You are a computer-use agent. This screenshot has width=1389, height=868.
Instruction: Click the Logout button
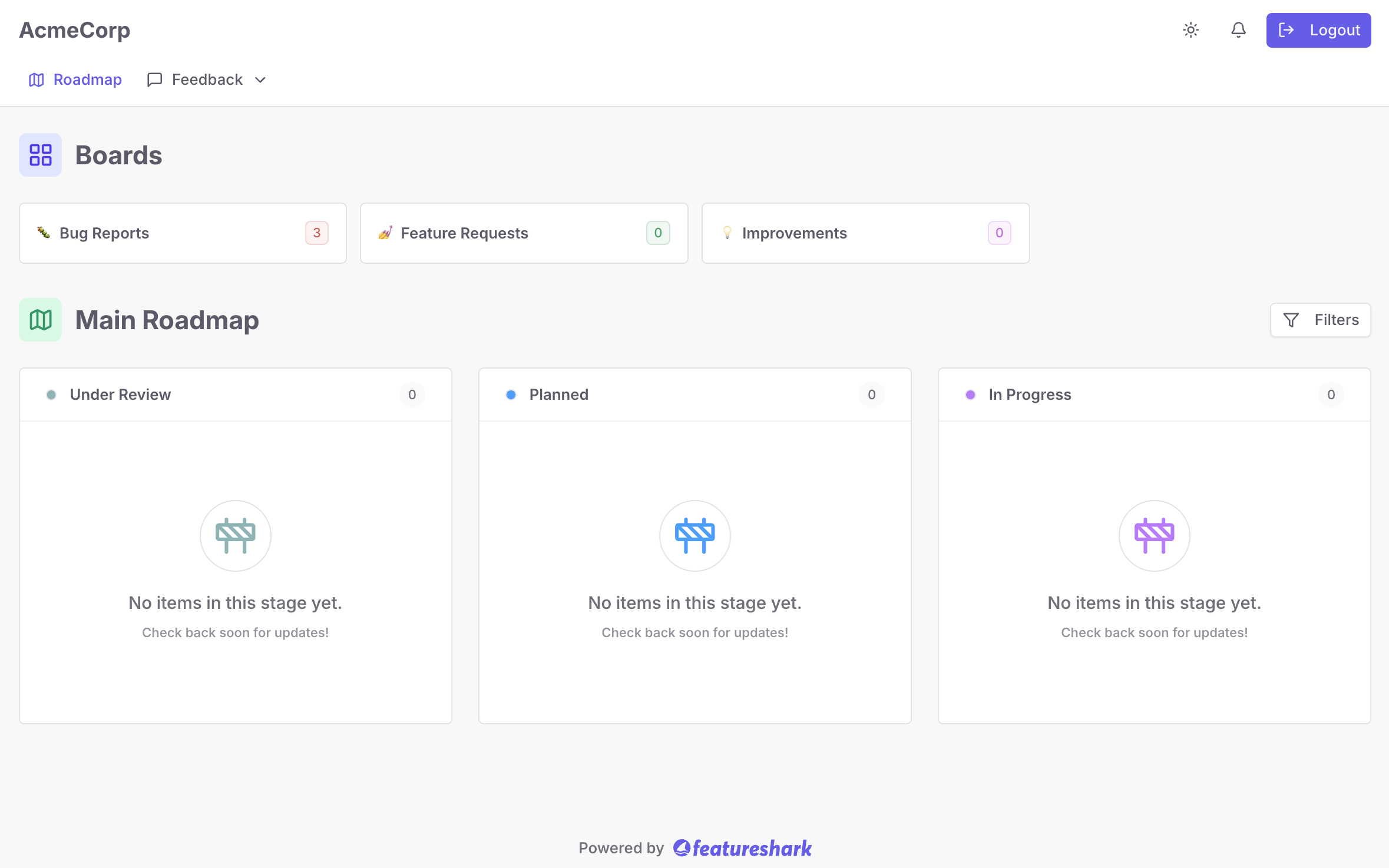1318,30
